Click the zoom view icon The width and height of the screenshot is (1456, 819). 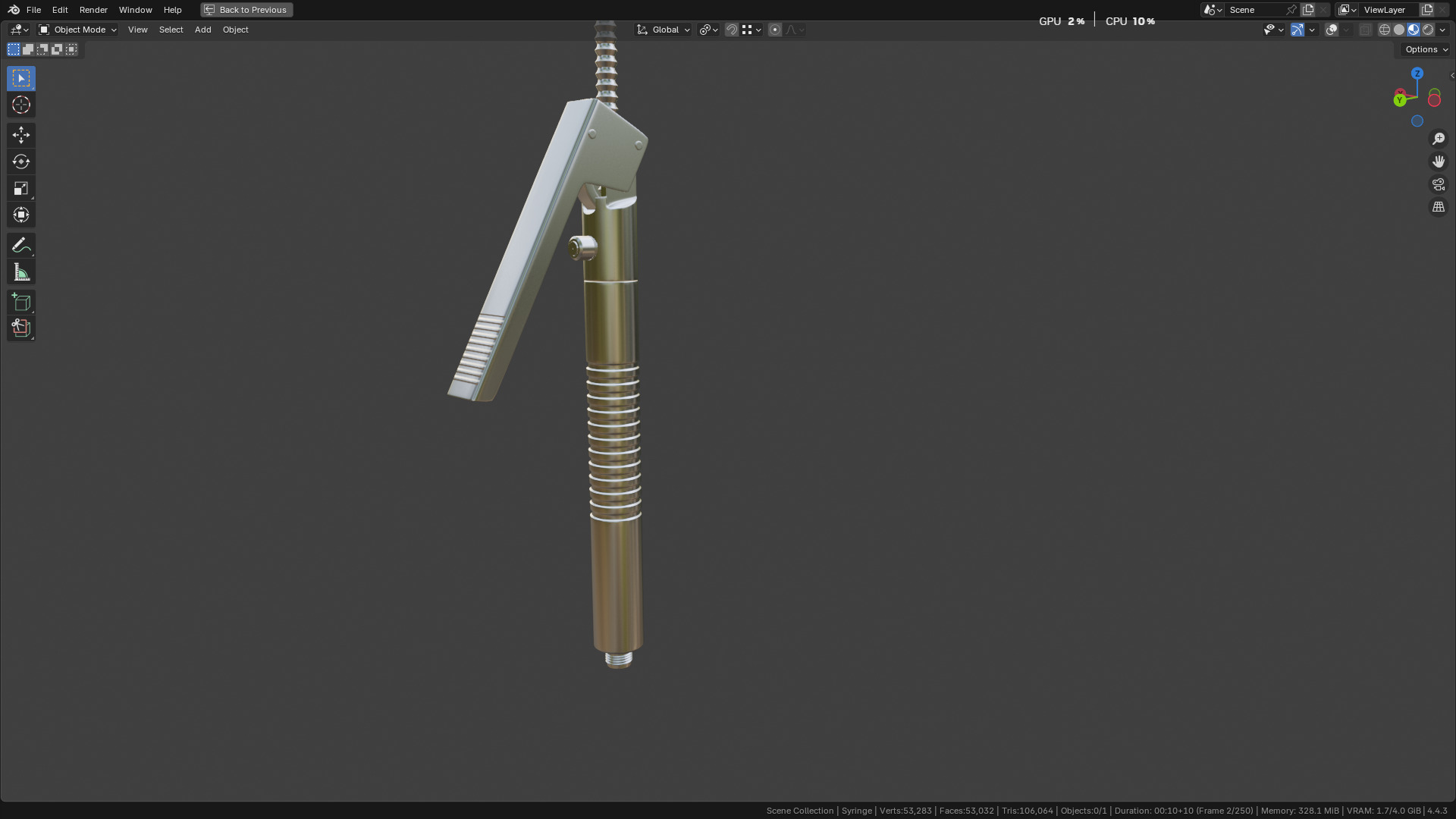pyautogui.click(x=1439, y=139)
